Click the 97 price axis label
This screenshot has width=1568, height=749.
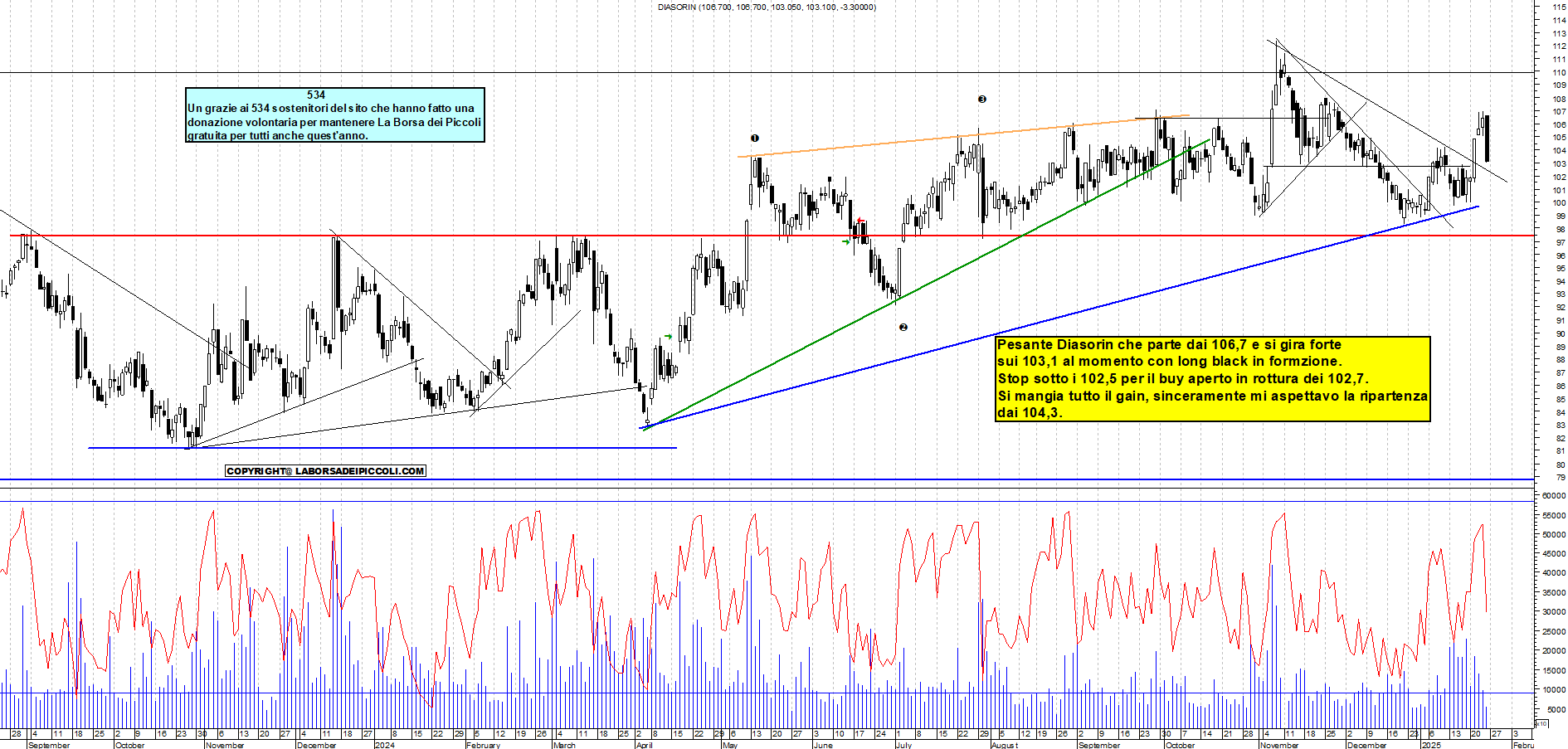click(1561, 242)
